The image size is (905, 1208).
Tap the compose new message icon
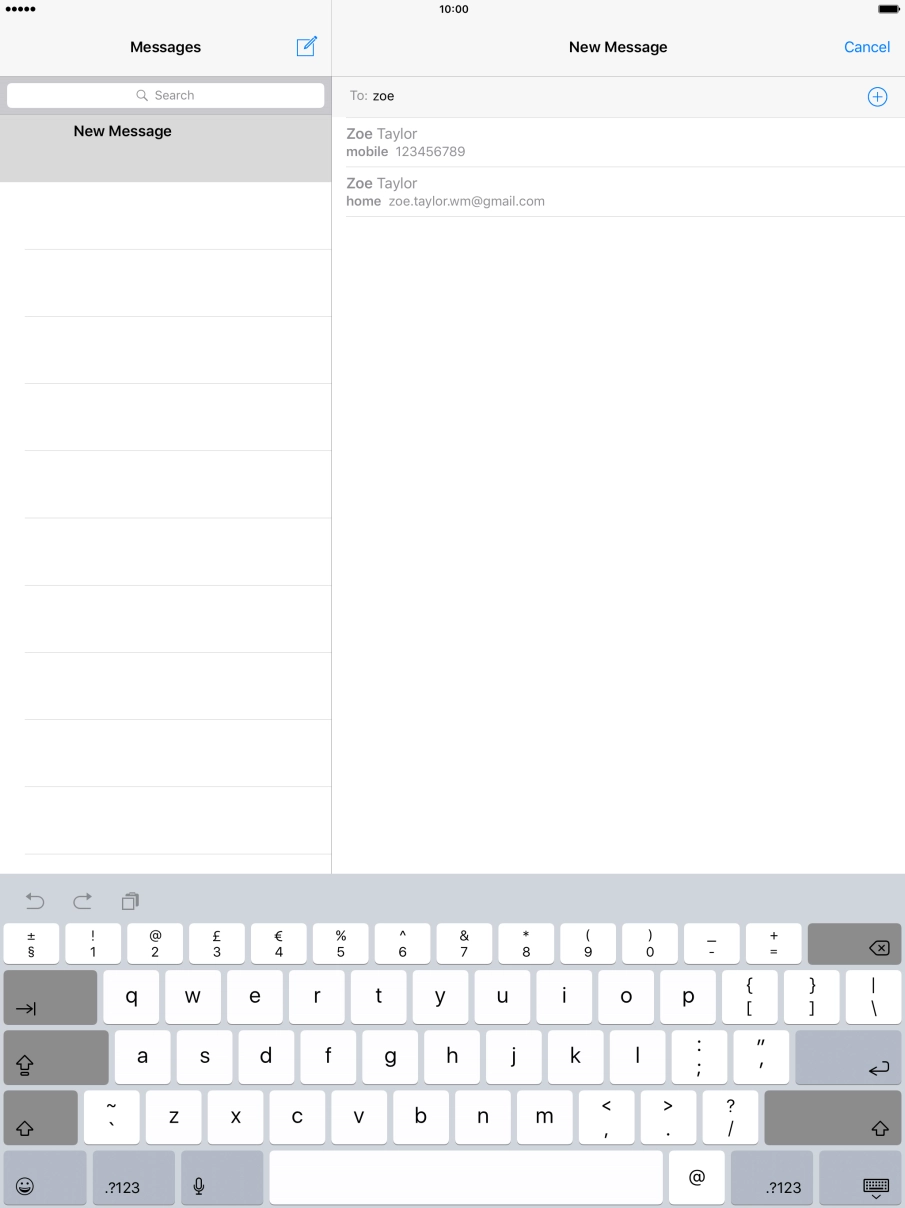tap(307, 47)
